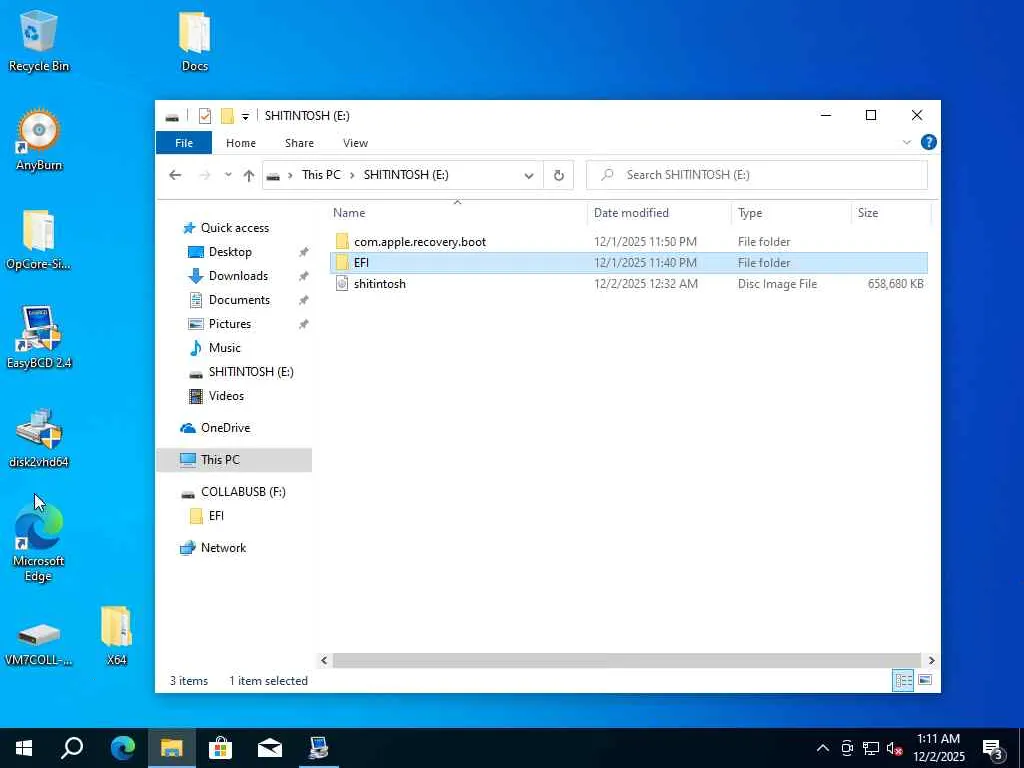Open the Docs folder on desktop
The width and height of the screenshot is (1024, 768).
point(194,40)
